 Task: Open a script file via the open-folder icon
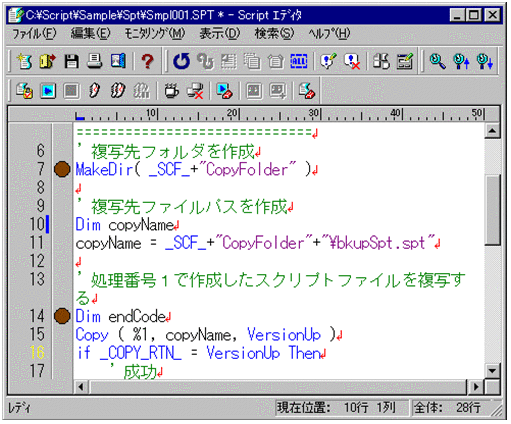47,61
